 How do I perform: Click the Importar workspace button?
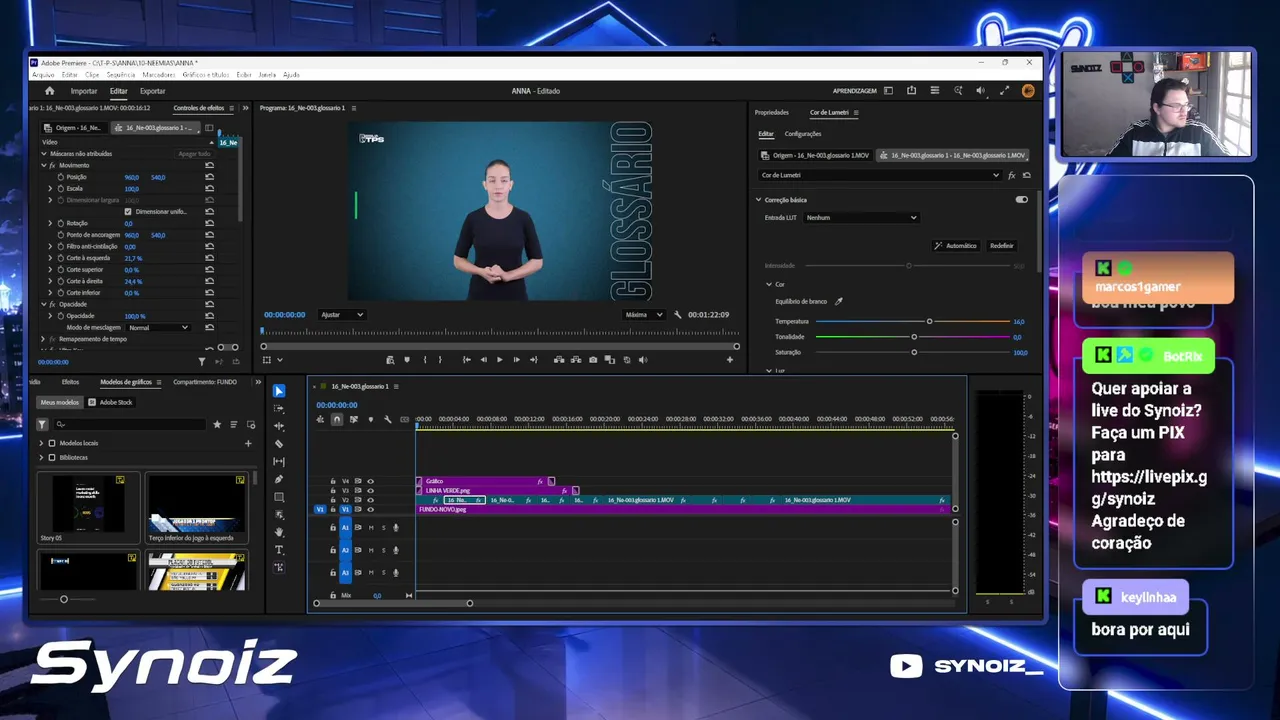(x=84, y=91)
